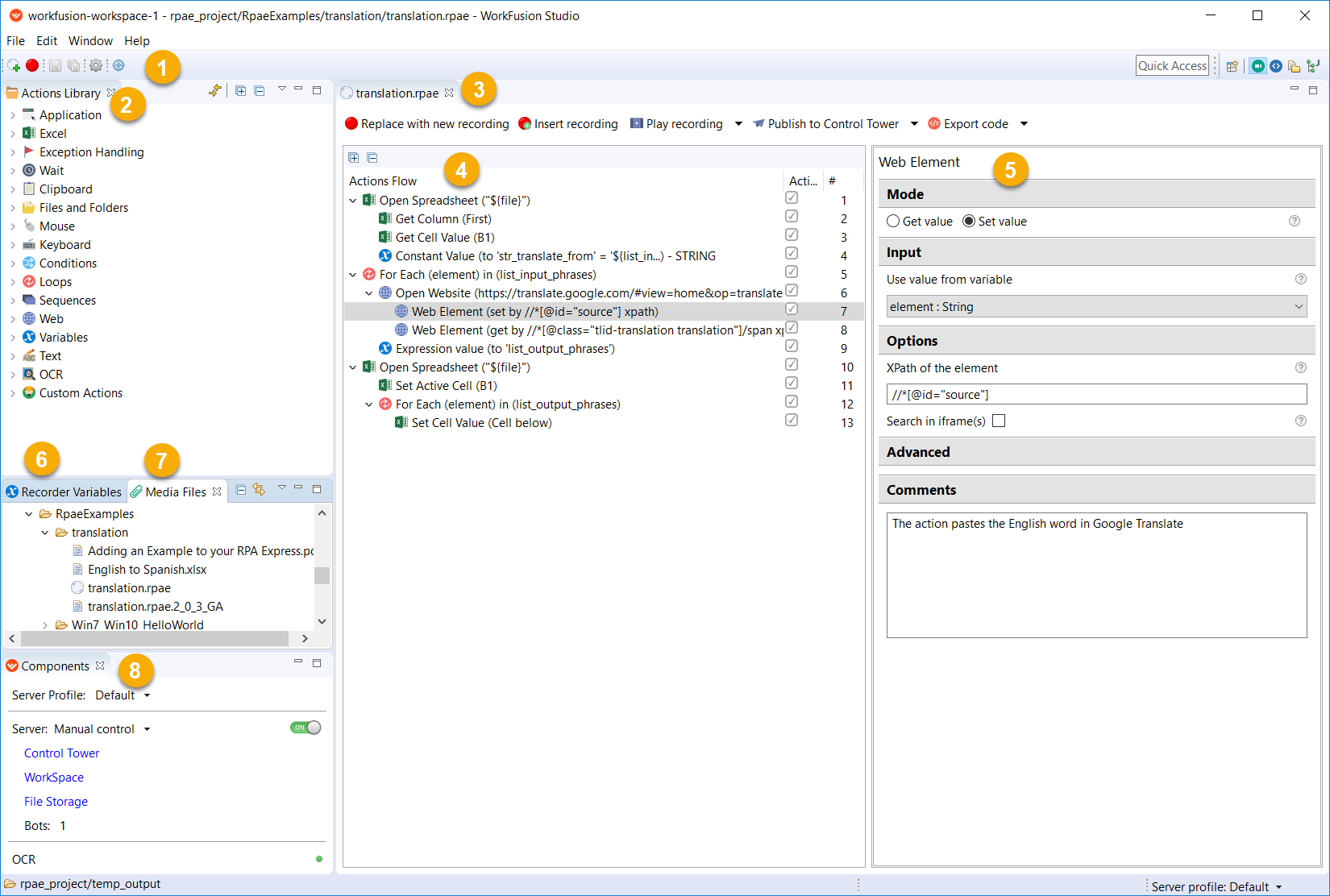Click the Replace with new recording icon
1330x896 pixels.
point(351,123)
